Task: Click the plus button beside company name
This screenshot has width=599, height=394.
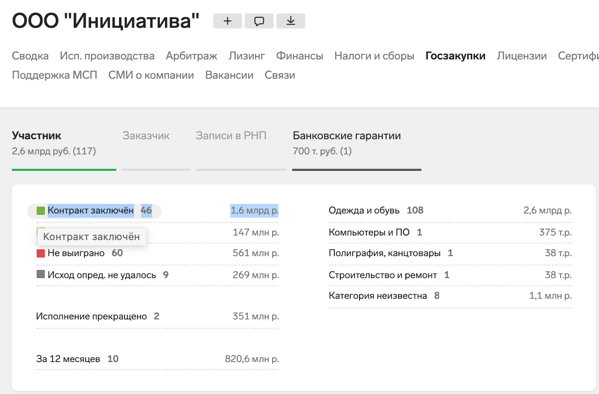Action: (227, 21)
